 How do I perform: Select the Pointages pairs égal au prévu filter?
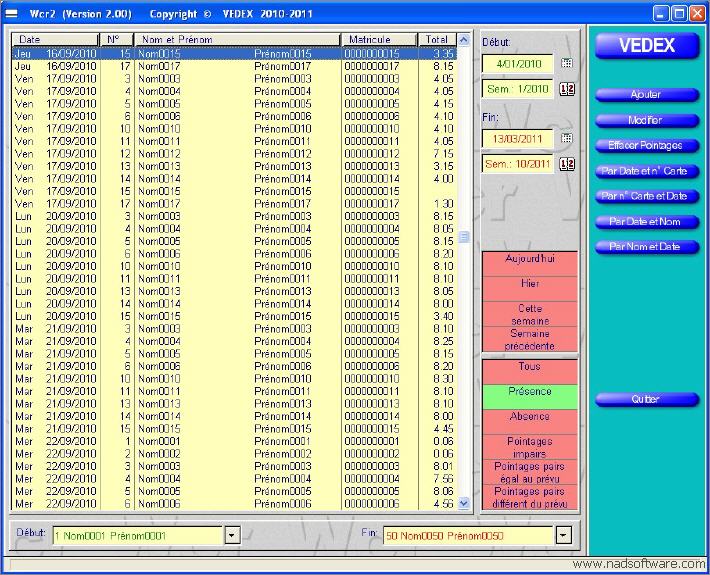point(530,472)
